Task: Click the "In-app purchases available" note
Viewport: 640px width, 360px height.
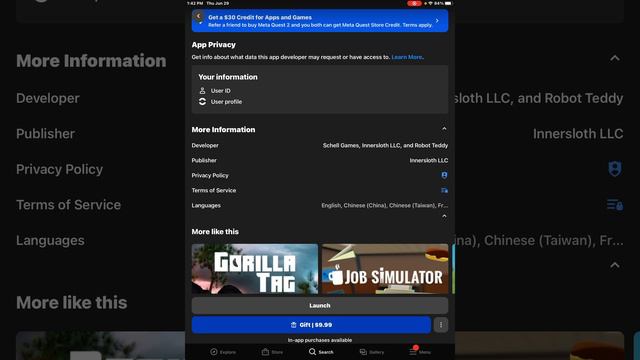Action: coord(320,340)
